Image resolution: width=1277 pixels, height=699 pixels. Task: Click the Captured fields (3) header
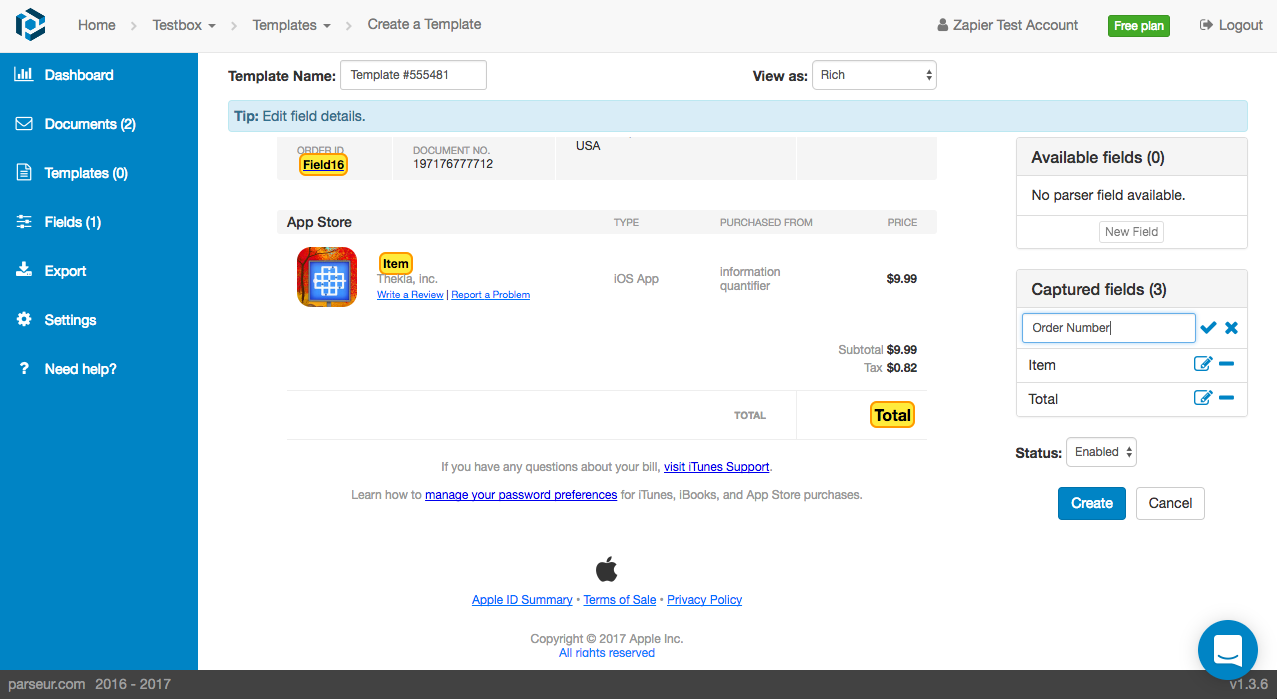[x=1132, y=289]
